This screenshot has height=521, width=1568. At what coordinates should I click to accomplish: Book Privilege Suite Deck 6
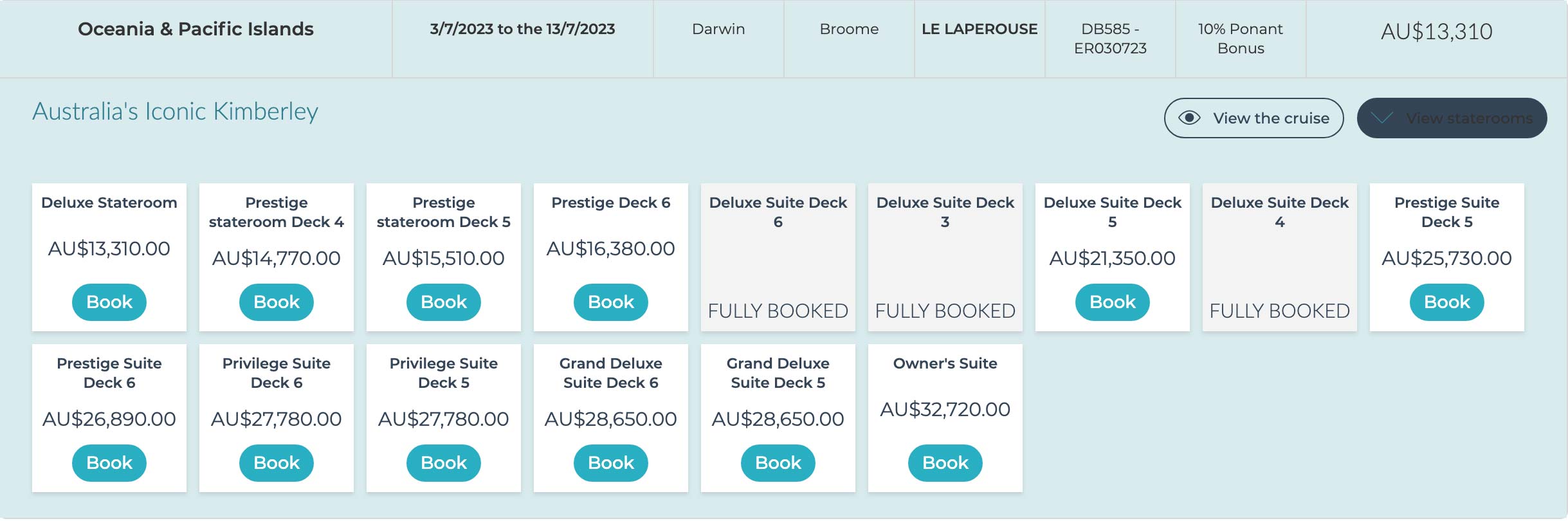pos(276,462)
